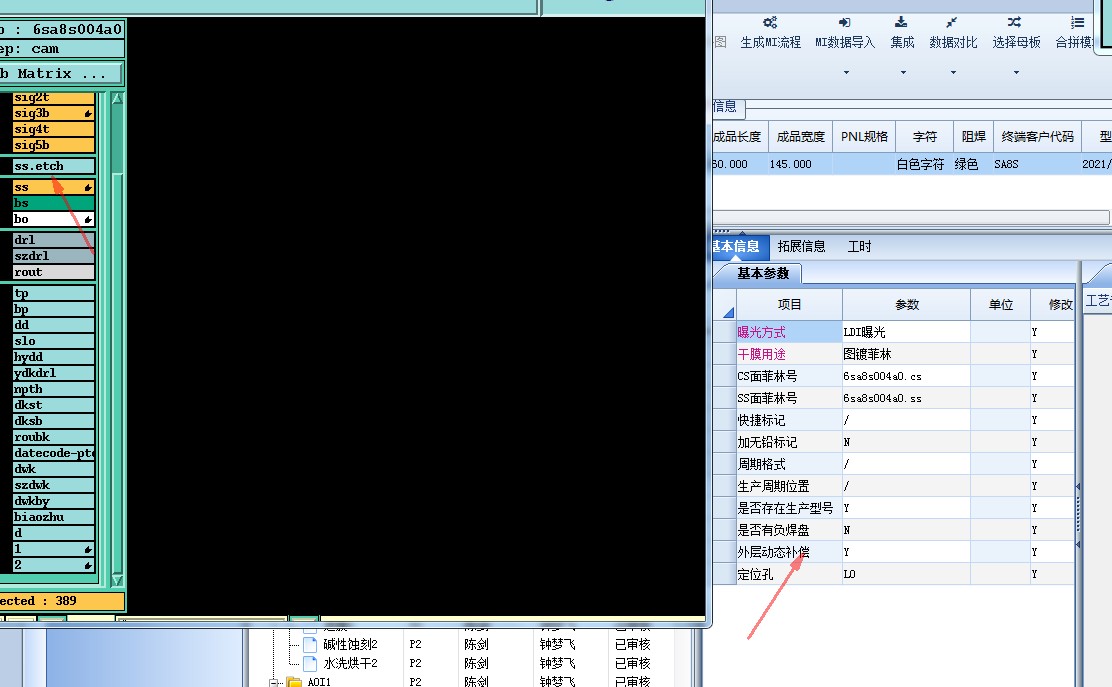The height and width of the screenshot is (687, 1112).
Task: Select the npth layer row
Action: tap(54, 389)
